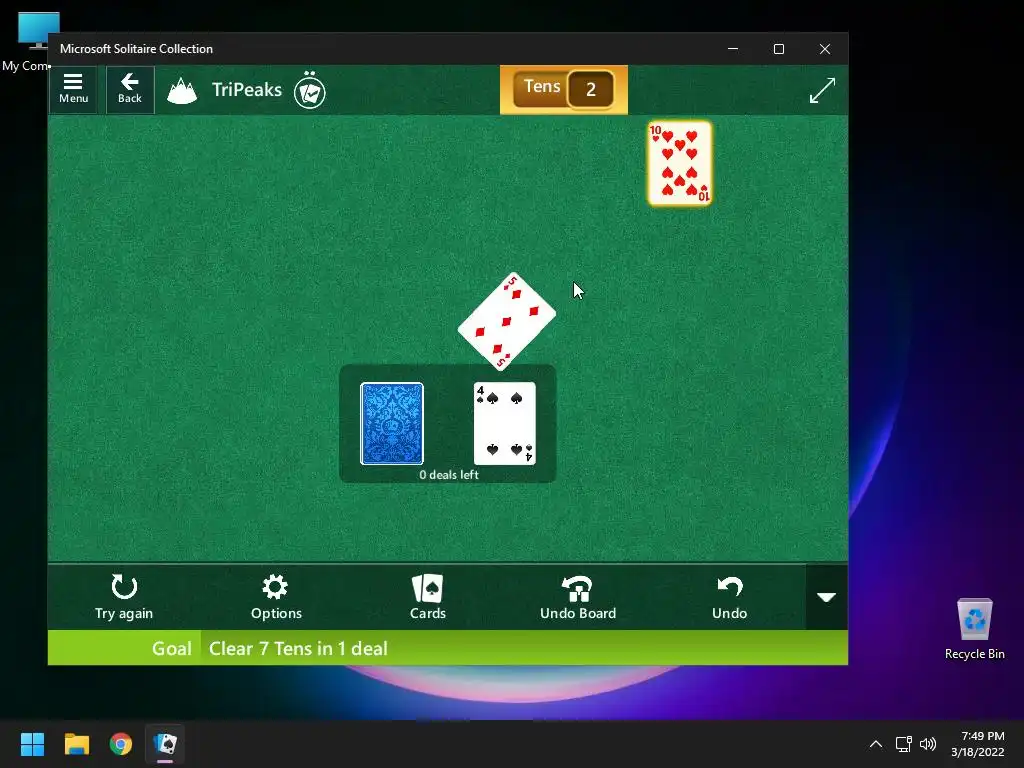Draw from the blue face-down deck
This screenshot has height=768, width=1024.
click(392, 424)
